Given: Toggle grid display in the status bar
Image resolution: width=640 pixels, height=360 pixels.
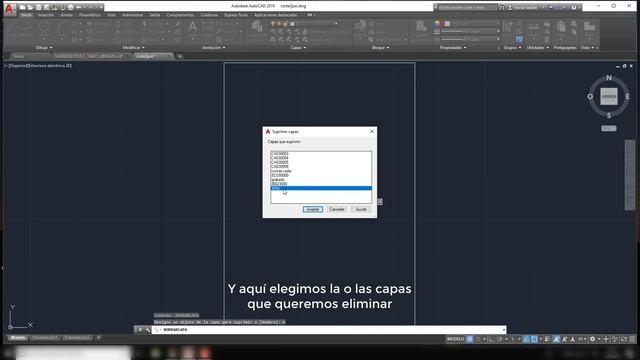Looking at the screenshot, I should click(x=470, y=339).
